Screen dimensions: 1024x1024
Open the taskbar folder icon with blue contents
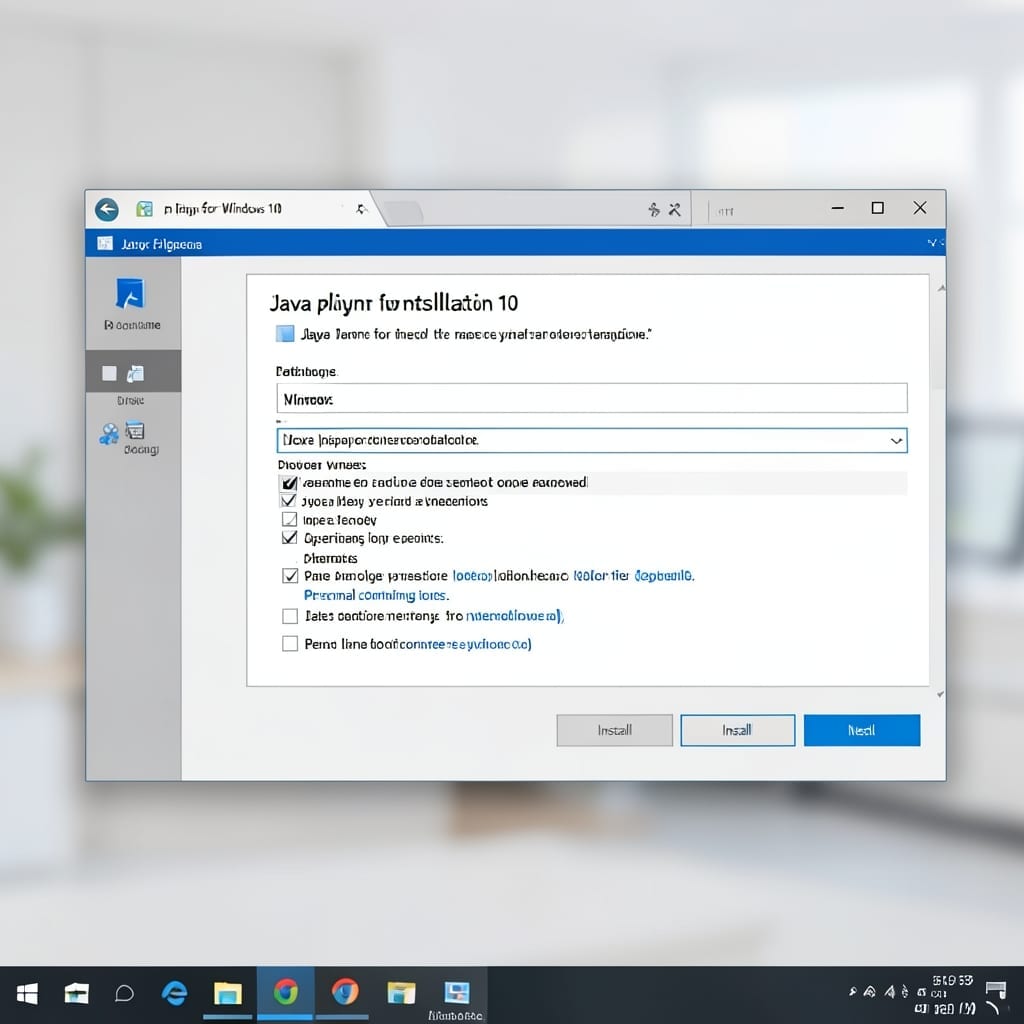(x=400, y=993)
